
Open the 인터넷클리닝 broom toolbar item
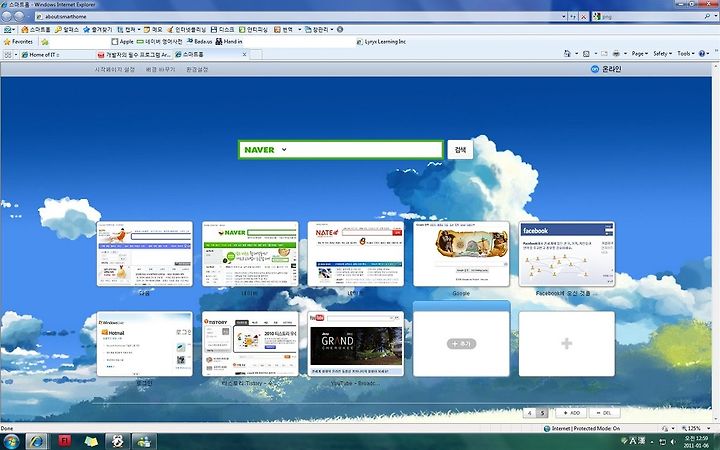point(187,29)
